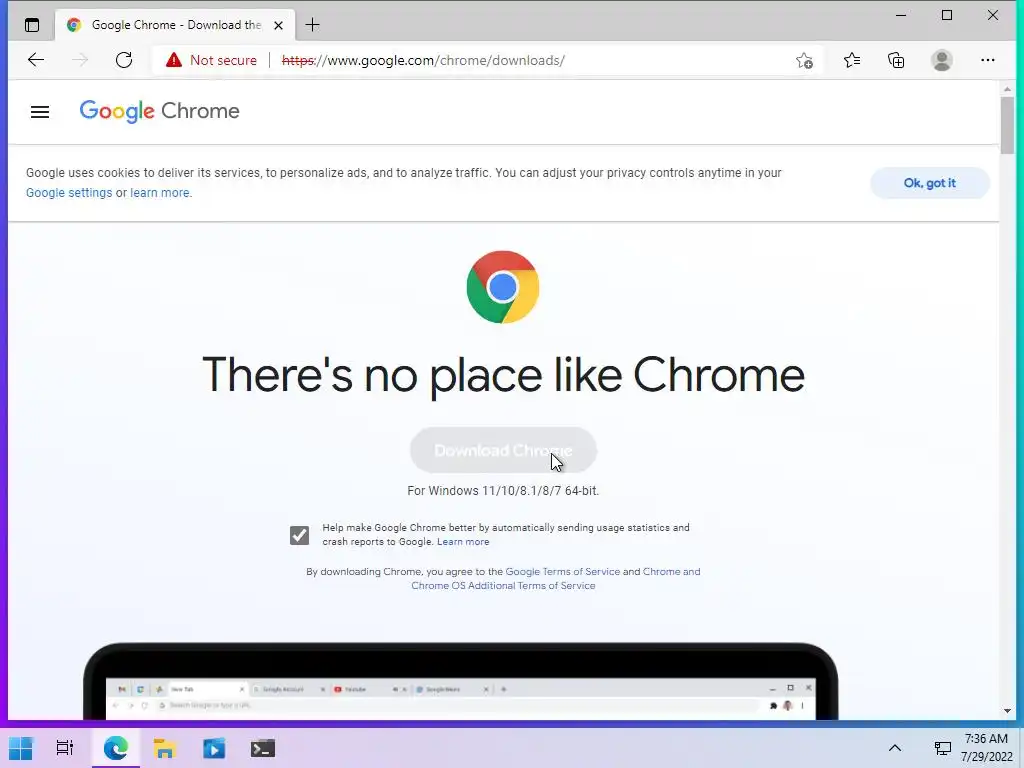Viewport: 1024px width, 768px height.
Task: Click Microsoft Edge taskbar icon
Action: point(116,748)
